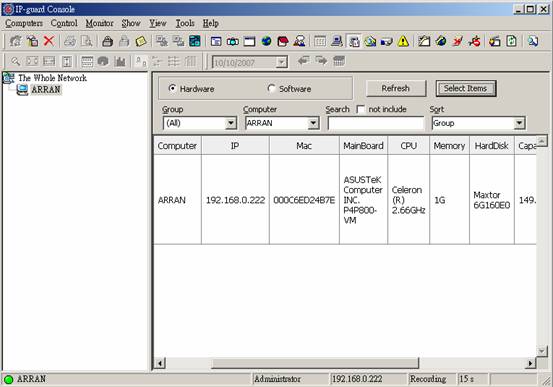553x387 pixels.
Task: Click the blue application window icon
Action: click(x=216, y=41)
